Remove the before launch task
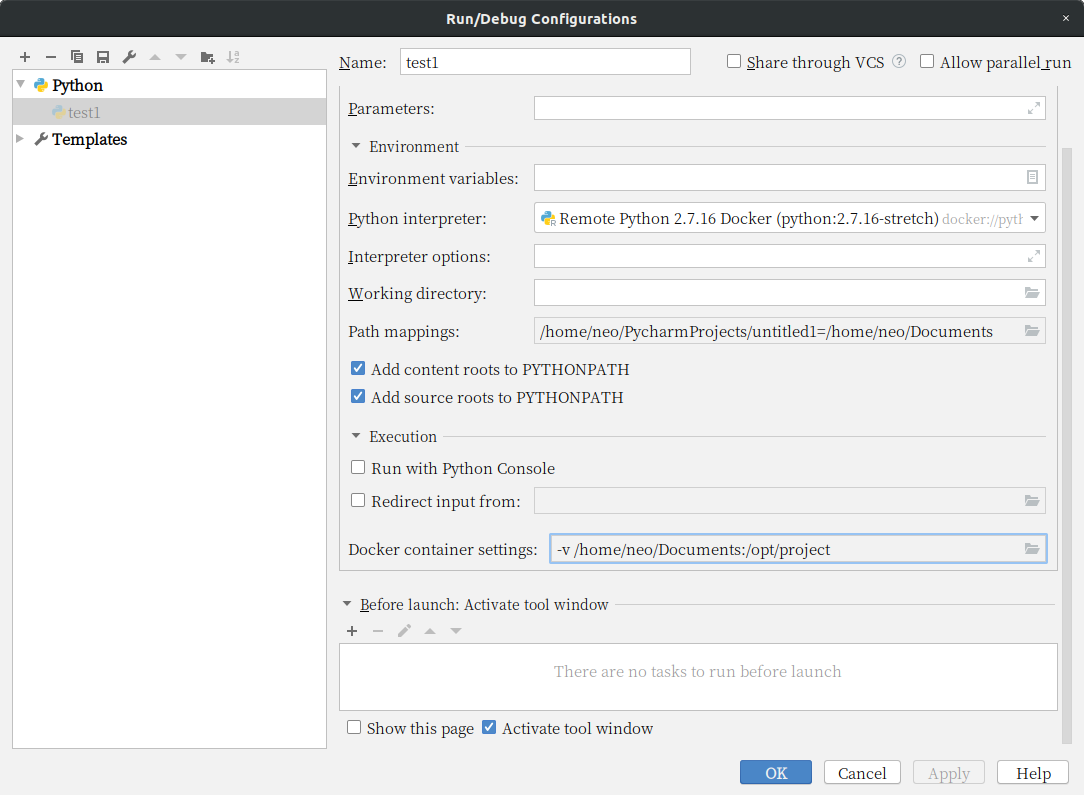The width and height of the screenshot is (1084, 795). pos(377,631)
